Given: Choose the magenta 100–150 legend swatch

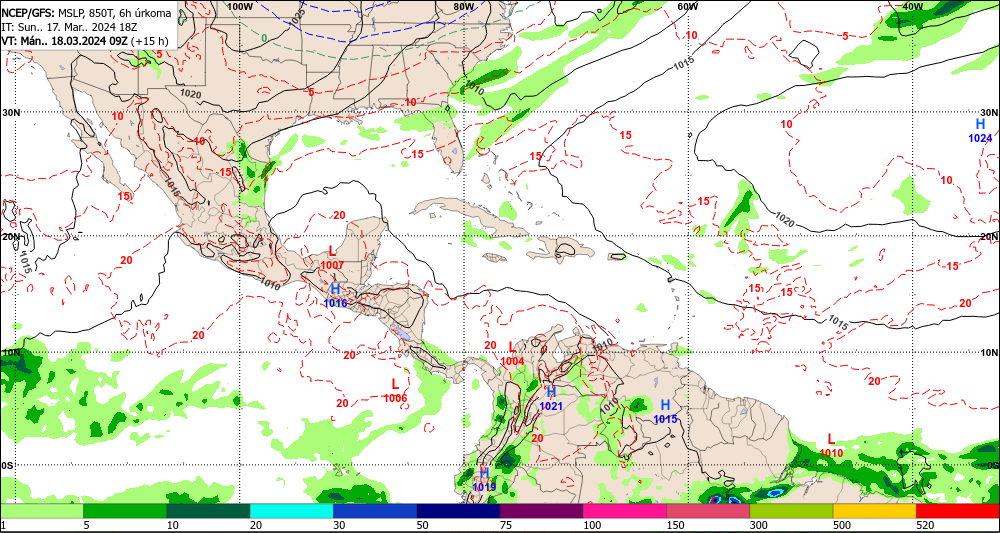Looking at the screenshot, I should [x=624, y=511].
